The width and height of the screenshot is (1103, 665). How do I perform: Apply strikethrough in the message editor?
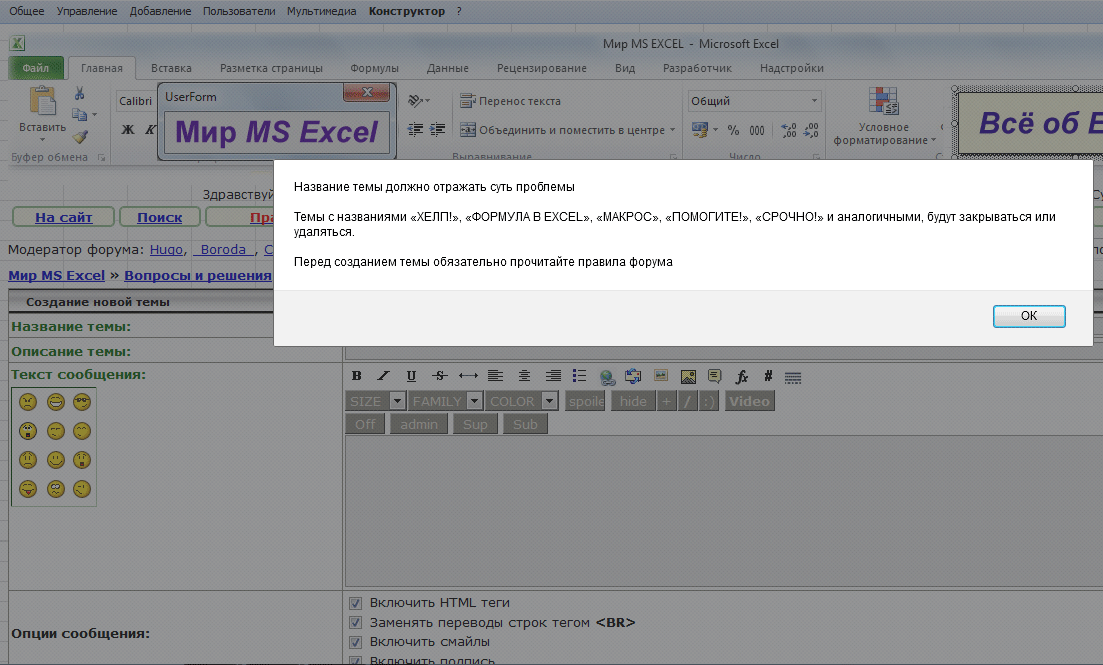pos(440,376)
